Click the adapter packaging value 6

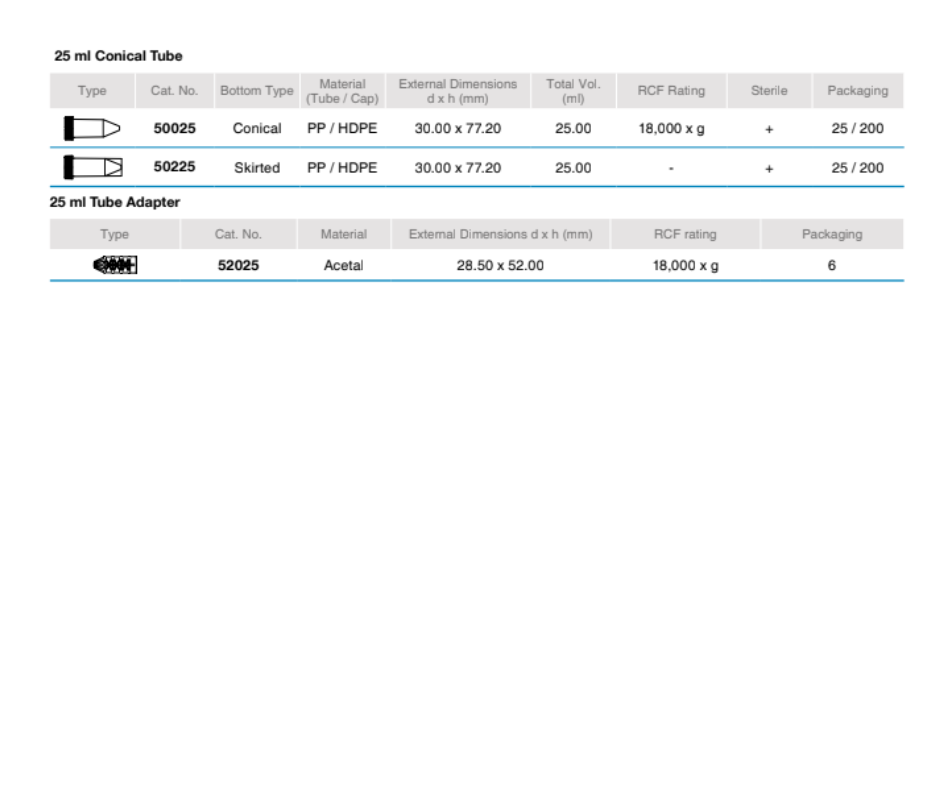coord(831,266)
